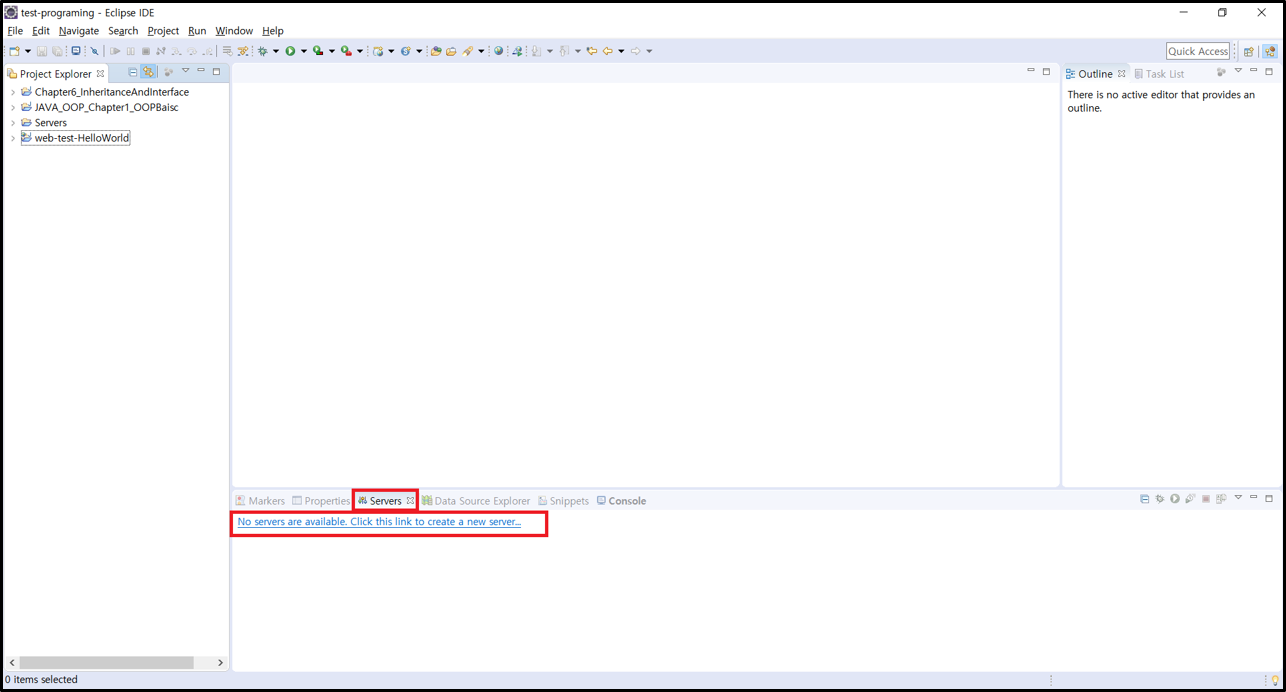Close the Project Explorer tab
Image resolution: width=1286 pixels, height=692 pixels.
coord(100,74)
